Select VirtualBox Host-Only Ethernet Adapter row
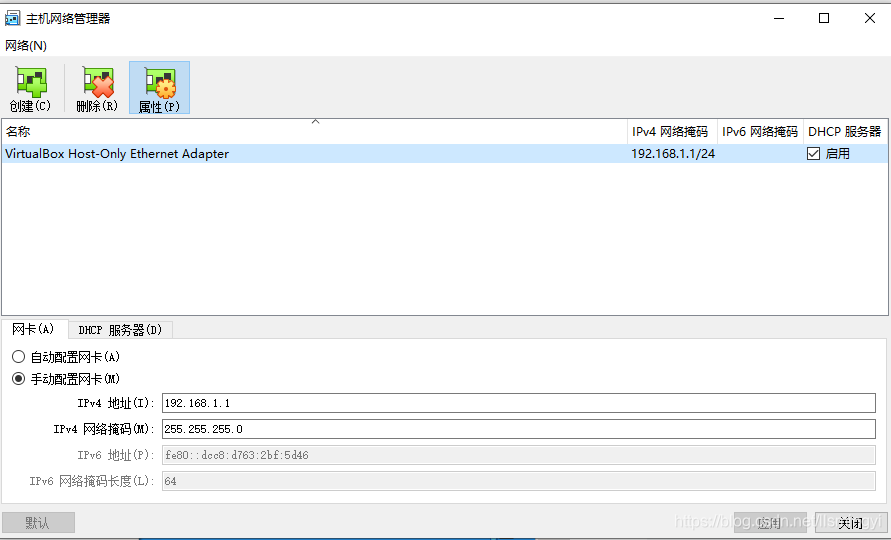891x540 pixels. tap(444, 153)
